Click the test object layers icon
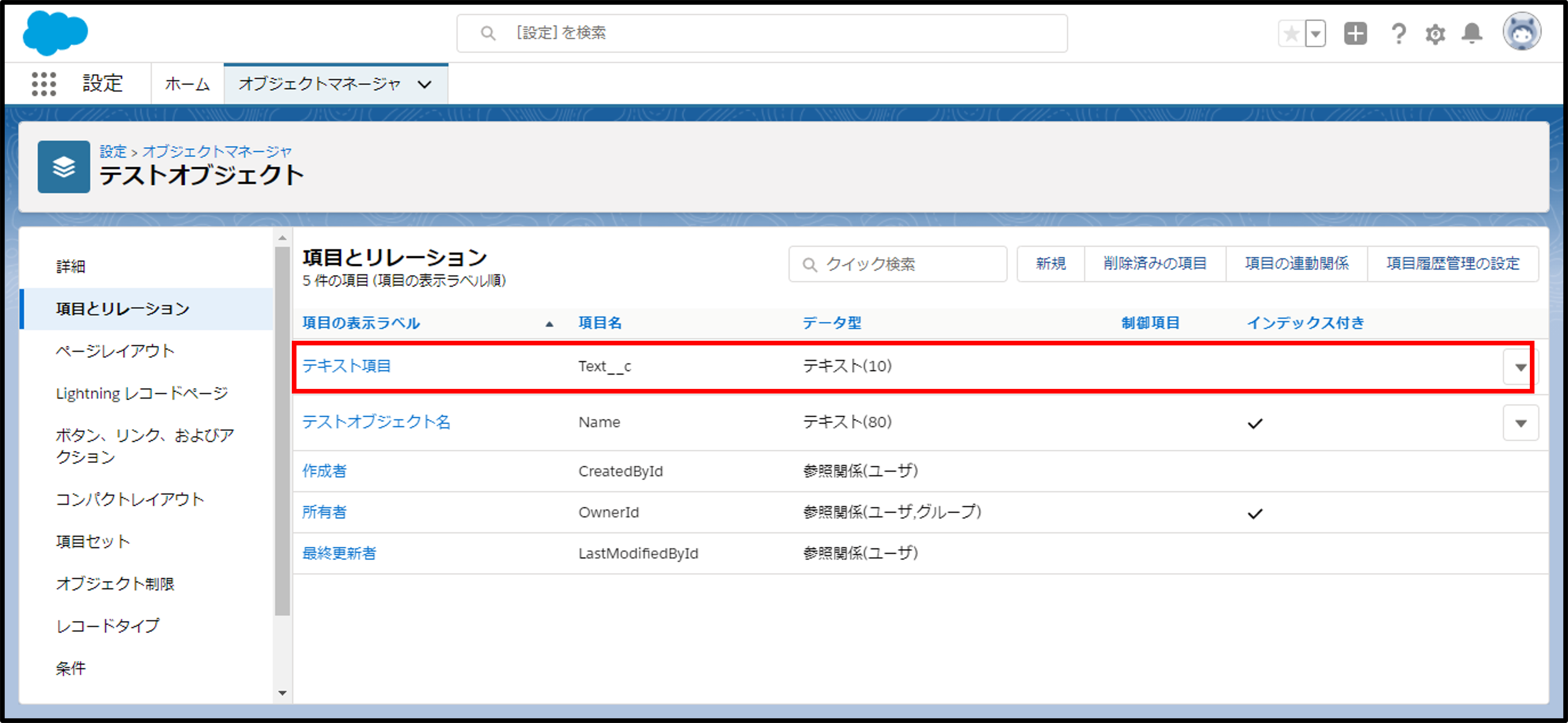Viewport: 1568px width, 723px height. point(64,167)
